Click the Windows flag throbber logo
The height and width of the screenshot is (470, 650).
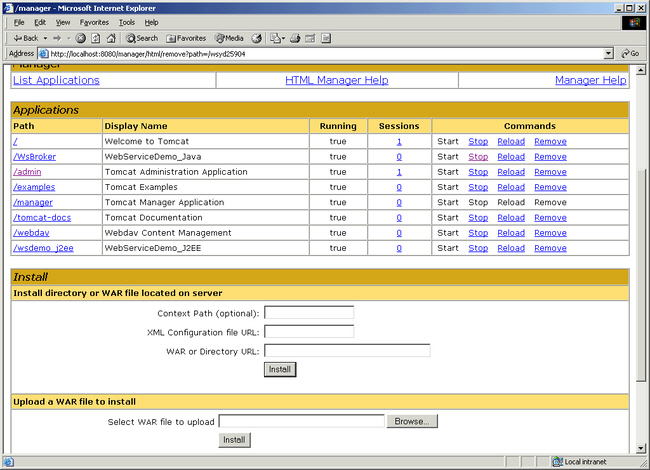(634, 23)
